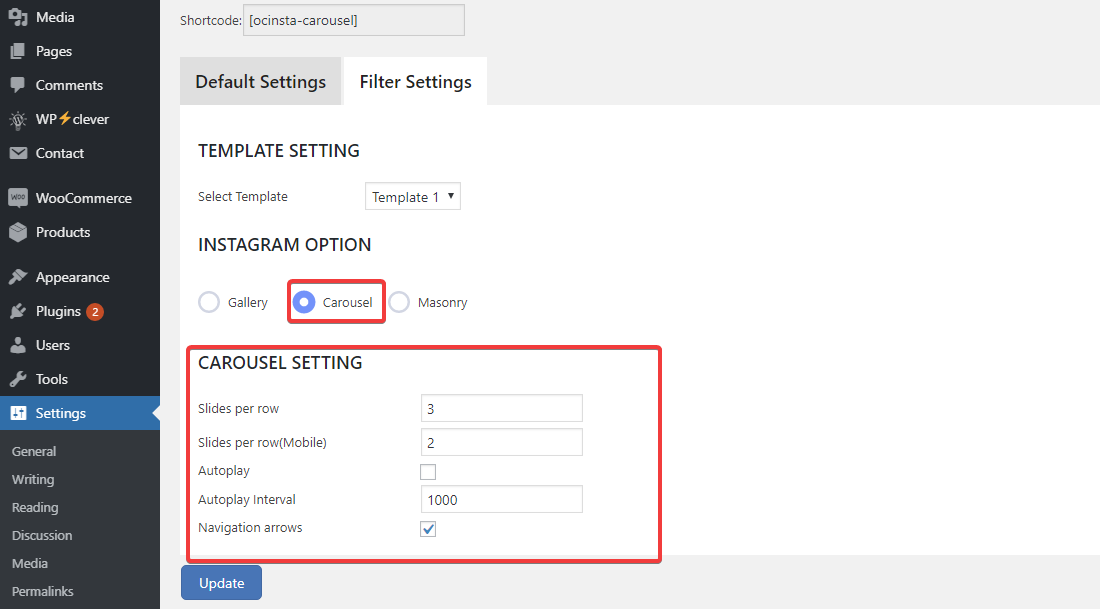Screen dimensions: 1100x609
Task: Click the Plugins plug icon
Action: click(18, 311)
